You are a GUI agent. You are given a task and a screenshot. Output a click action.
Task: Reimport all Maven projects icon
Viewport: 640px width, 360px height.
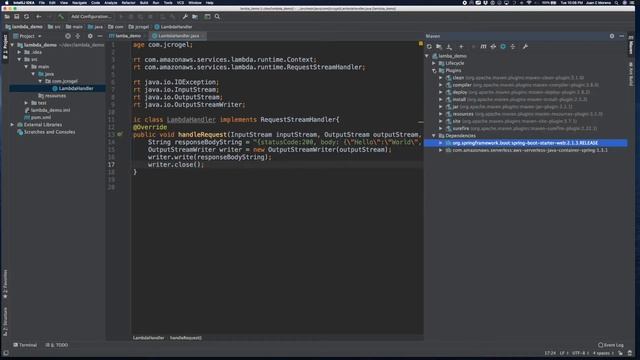[429, 47]
